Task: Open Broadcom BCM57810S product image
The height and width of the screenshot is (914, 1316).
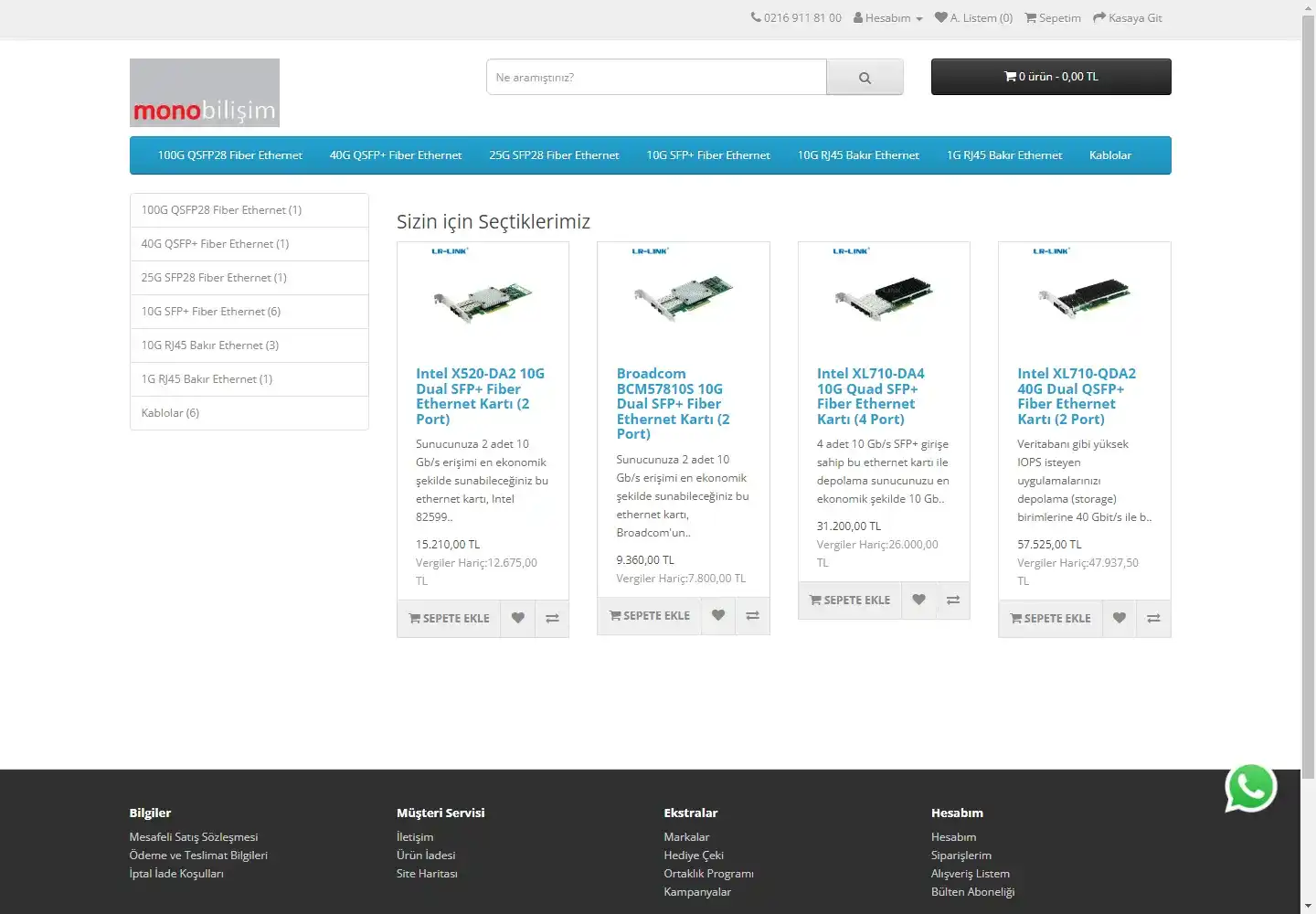Action: coord(684,299)
